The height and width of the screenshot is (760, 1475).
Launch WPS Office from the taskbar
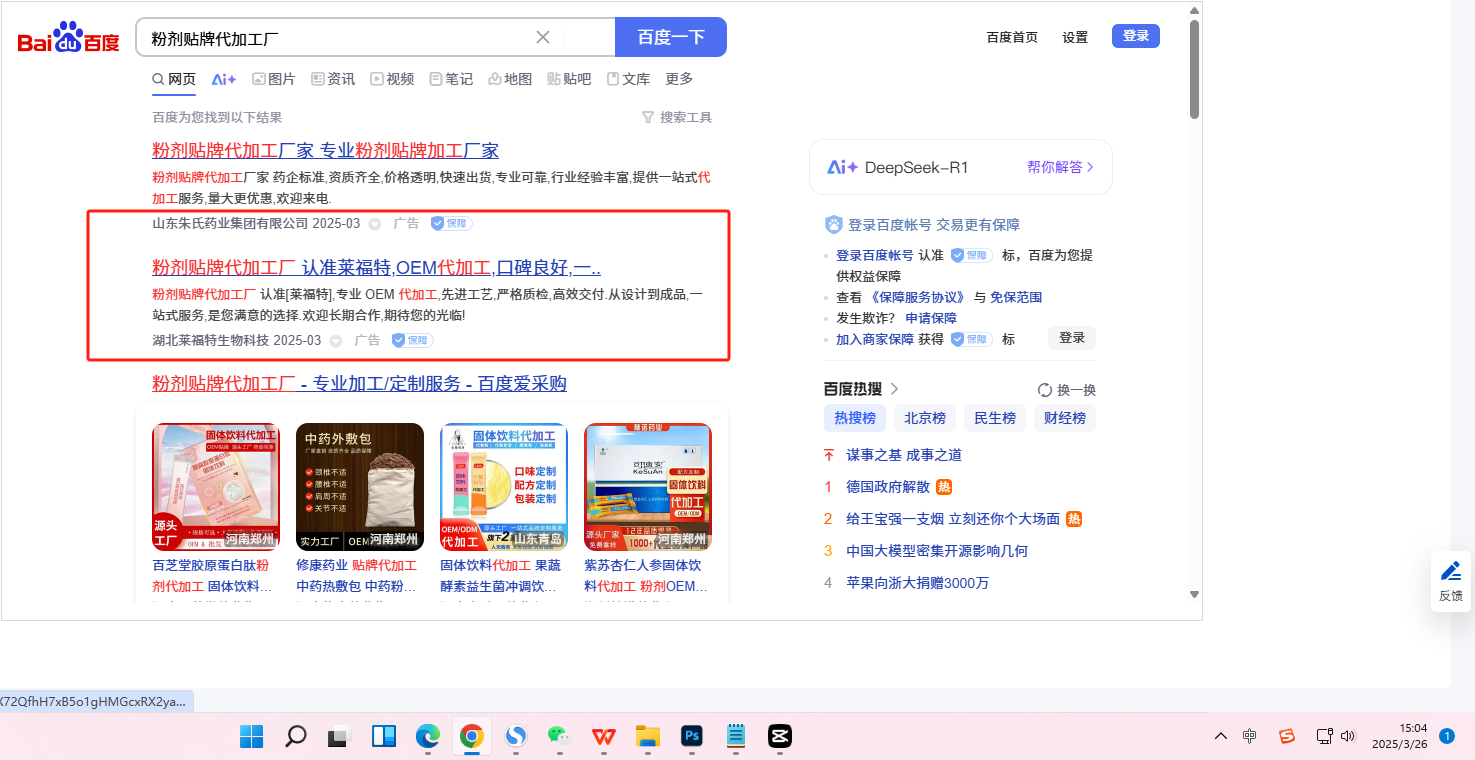(x=603, y=737)
